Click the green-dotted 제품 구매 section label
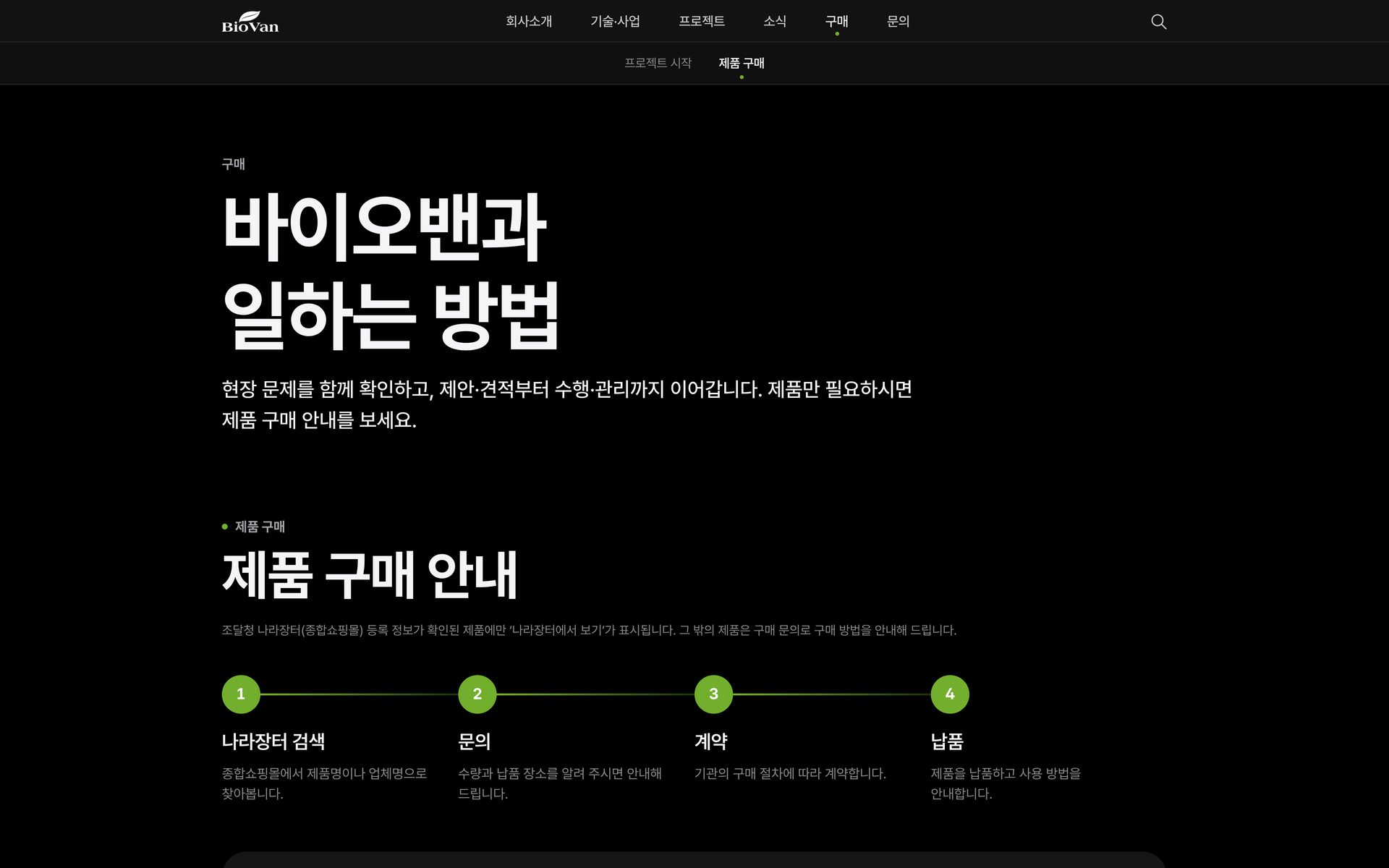The width and height of the screenshot is (1389, 868). tap(253, 527)
